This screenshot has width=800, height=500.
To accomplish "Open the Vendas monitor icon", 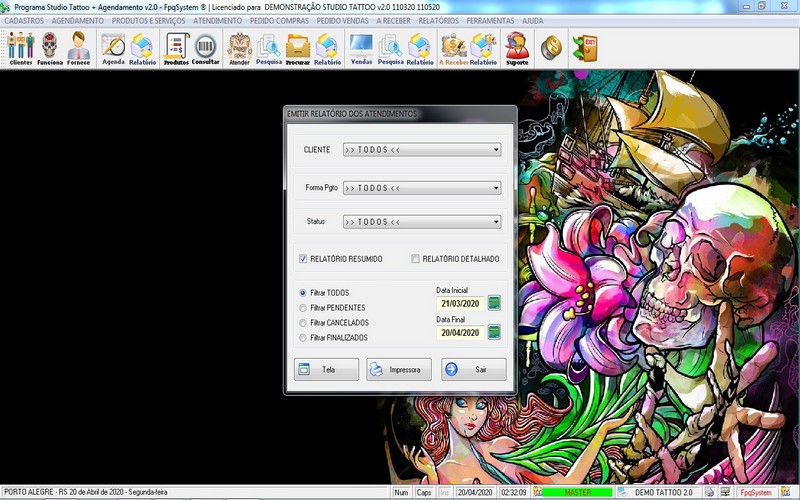I will point(361,48).
